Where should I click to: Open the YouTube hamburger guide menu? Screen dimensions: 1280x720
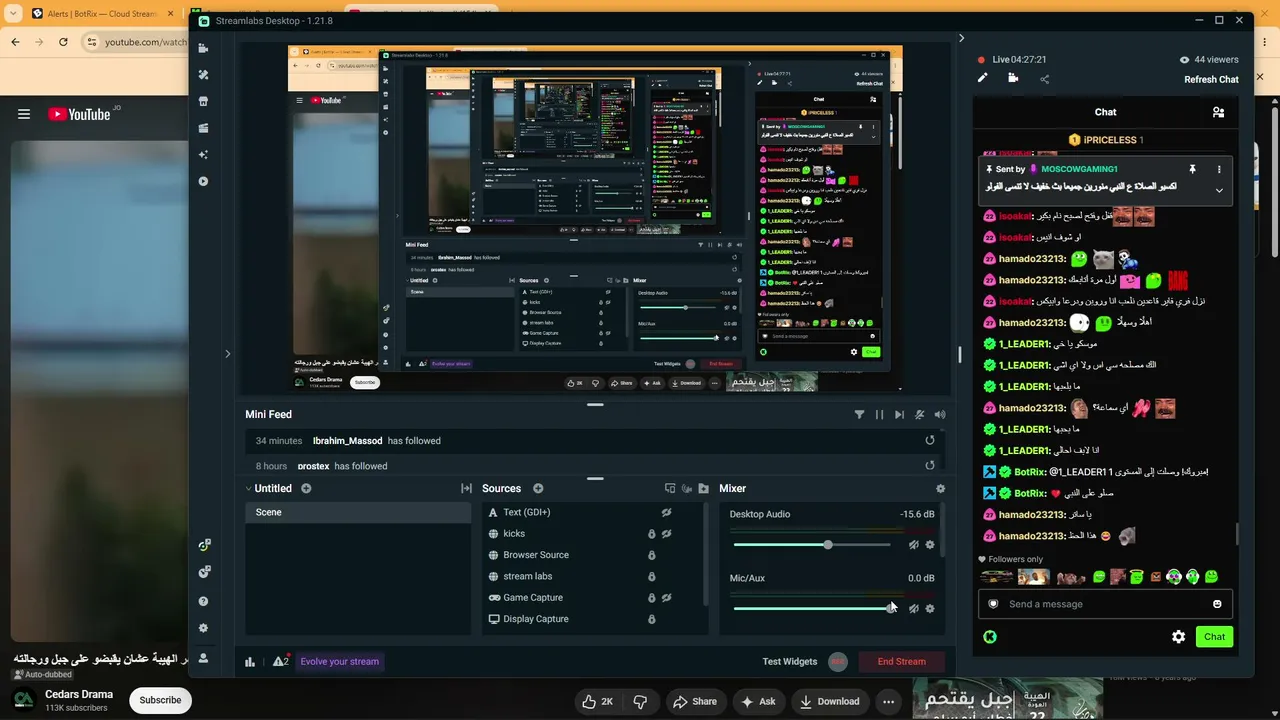24,114
